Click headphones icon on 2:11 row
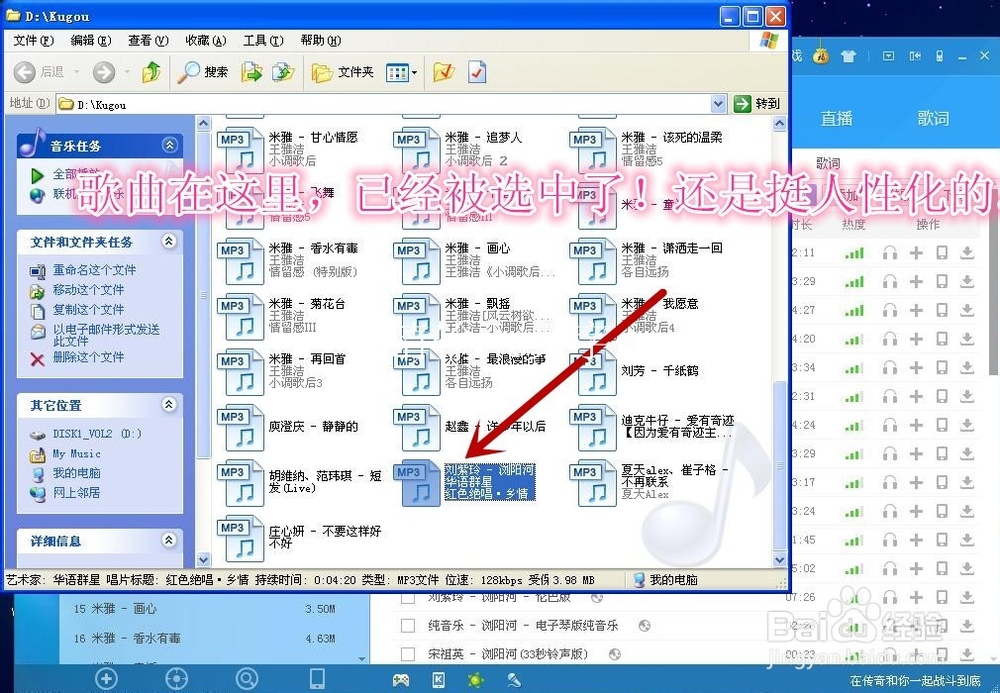1000x693 pixels. 890,253
